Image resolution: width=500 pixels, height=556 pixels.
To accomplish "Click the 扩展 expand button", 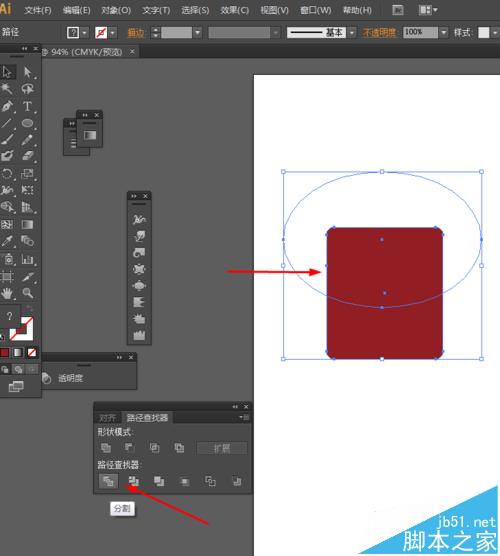I will tap(222, 448).
